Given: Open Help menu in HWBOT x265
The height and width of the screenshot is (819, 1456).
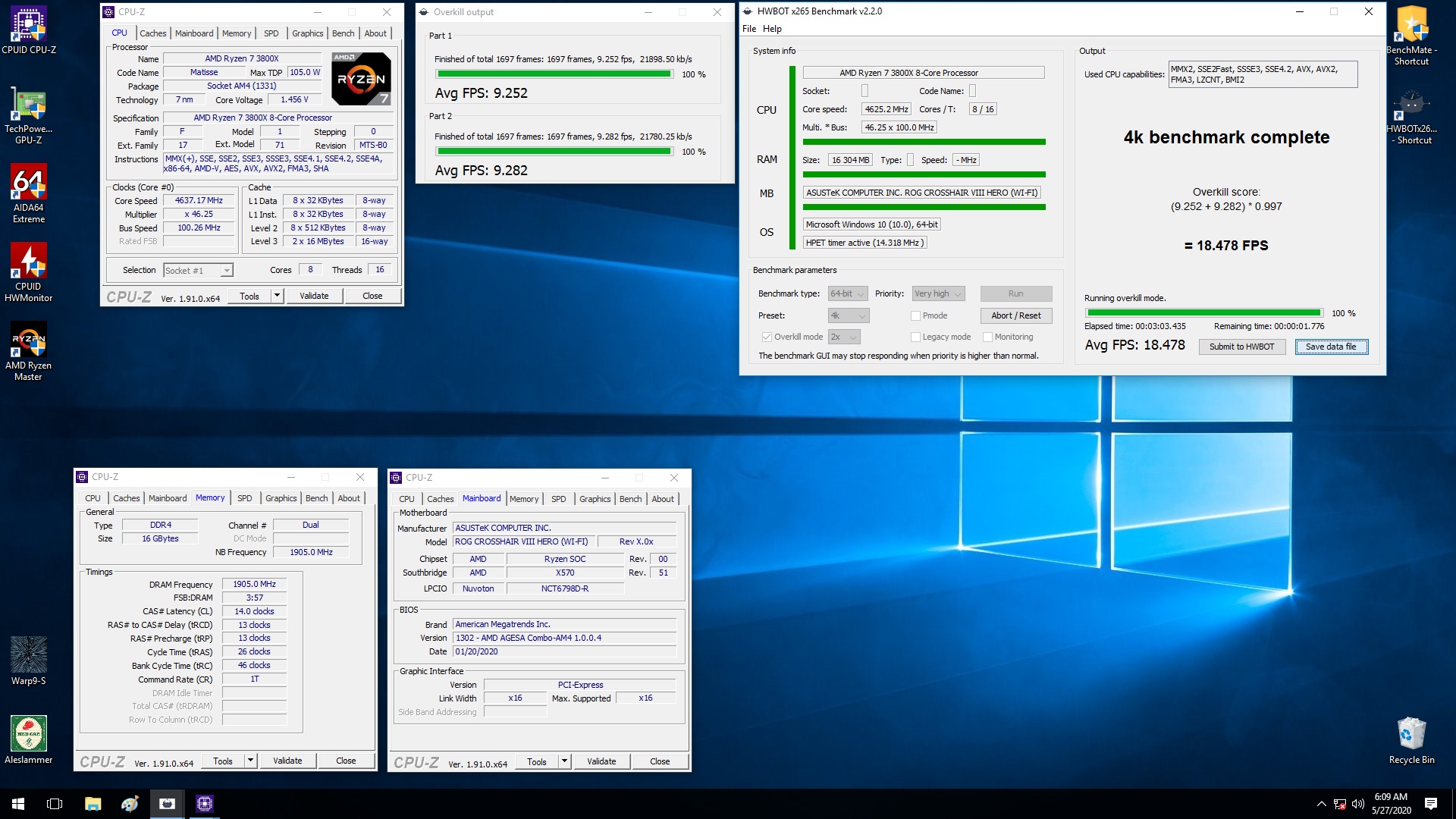Looking at the screenshot, I should click(772, 29).
